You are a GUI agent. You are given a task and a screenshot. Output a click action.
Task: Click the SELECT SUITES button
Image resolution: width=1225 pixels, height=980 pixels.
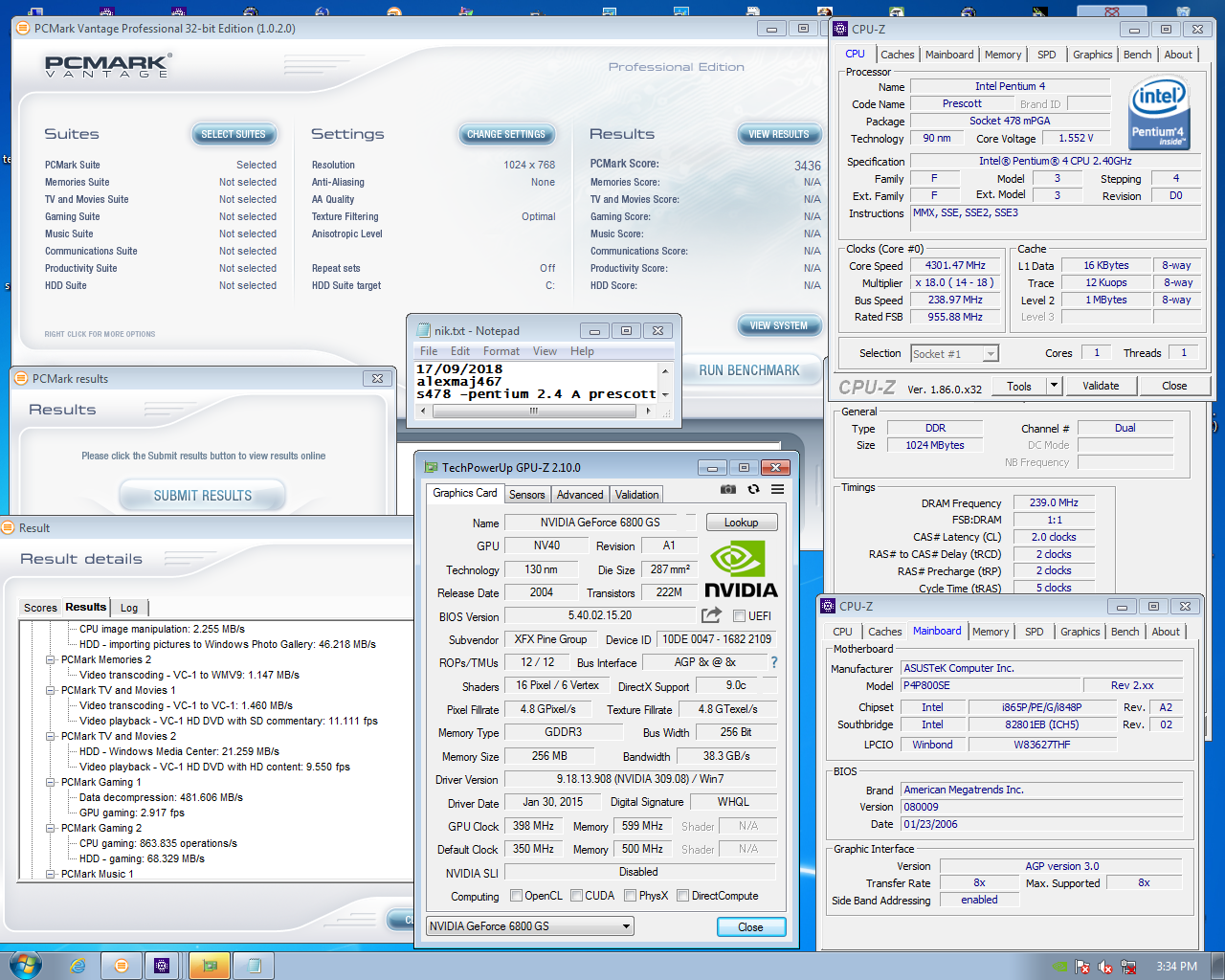coord(234,134)
